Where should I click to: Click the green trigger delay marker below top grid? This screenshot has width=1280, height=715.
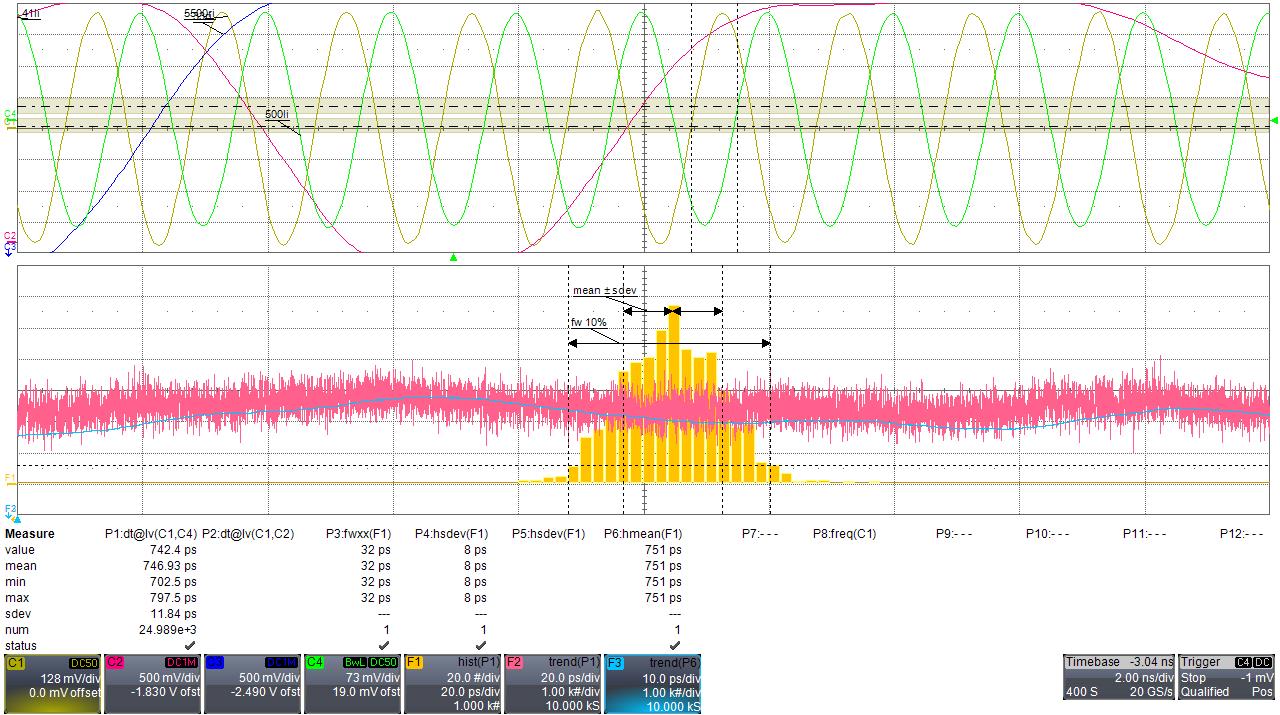point(453,258)
